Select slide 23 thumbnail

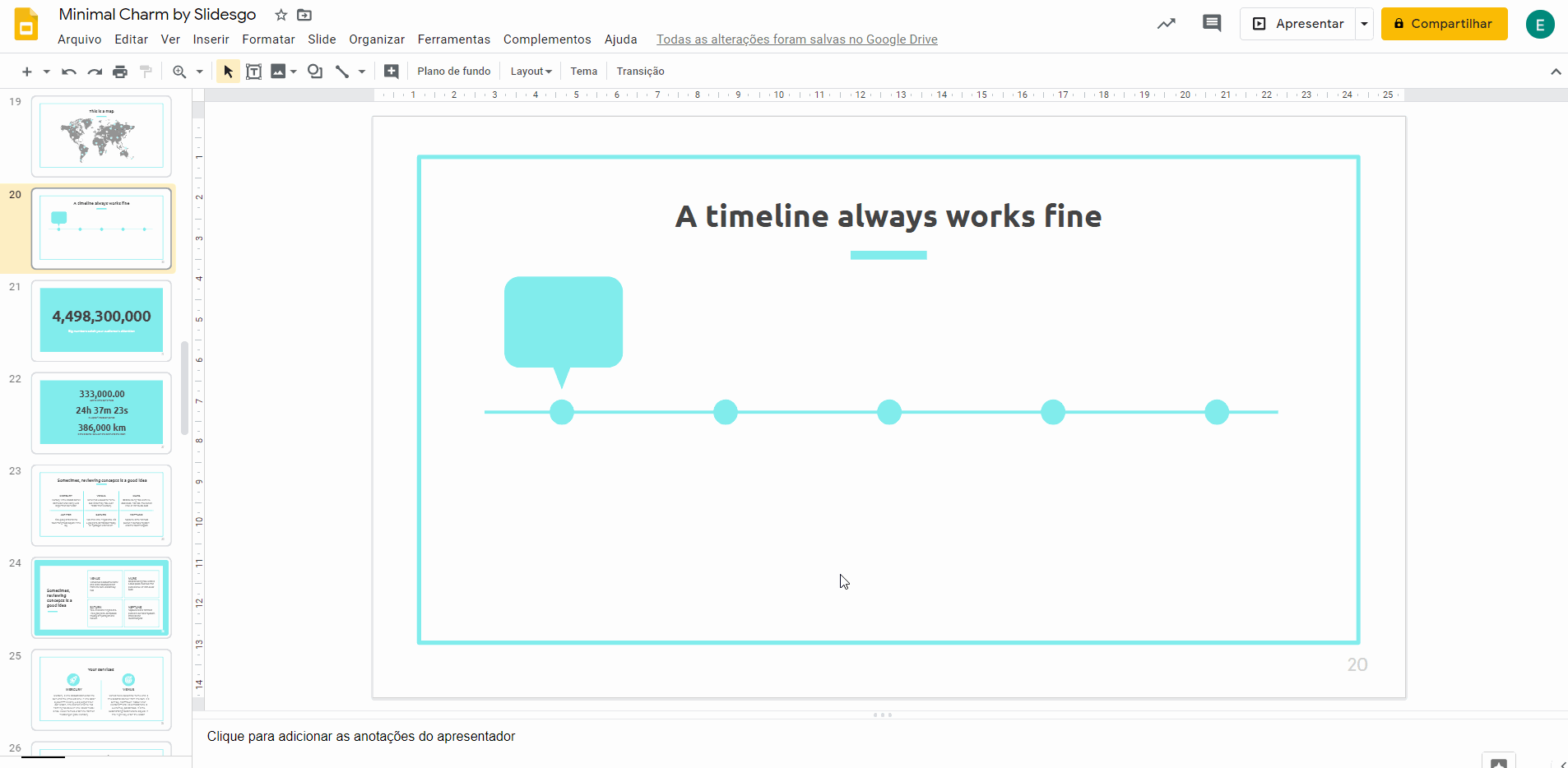pyautogui.click(x=101, y=505)
